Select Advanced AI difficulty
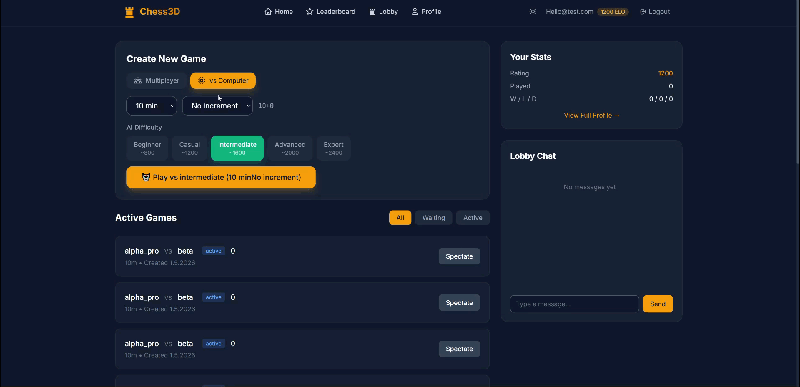The height and width of the screenshot is (387, 800). (x=290, y=148)
